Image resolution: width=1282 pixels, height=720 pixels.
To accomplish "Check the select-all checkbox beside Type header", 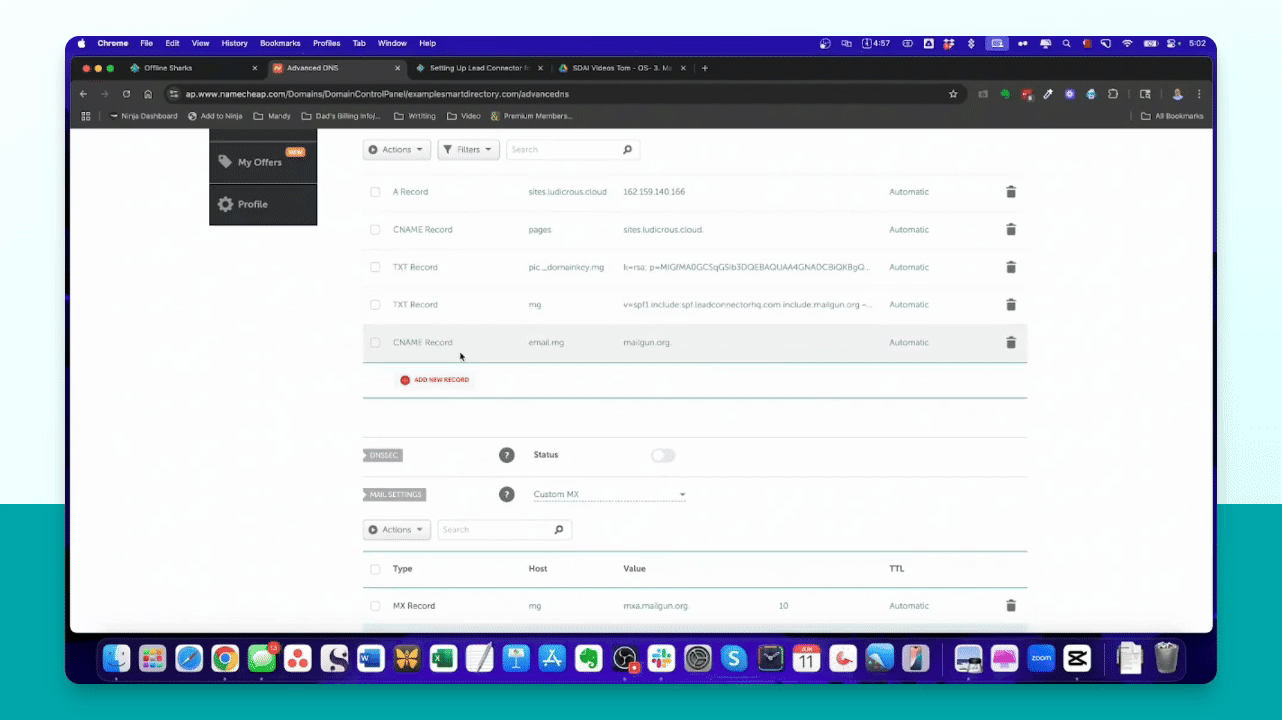I will coord(375,569).
